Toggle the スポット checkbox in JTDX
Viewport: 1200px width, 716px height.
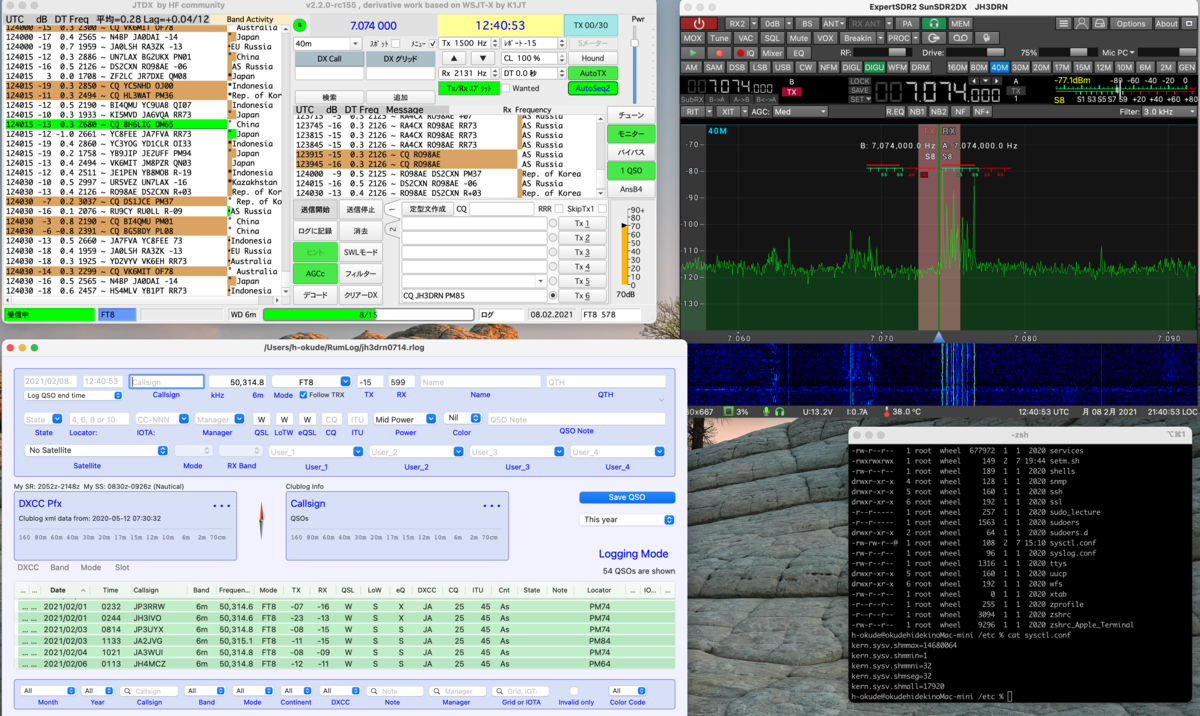(396, 43)
